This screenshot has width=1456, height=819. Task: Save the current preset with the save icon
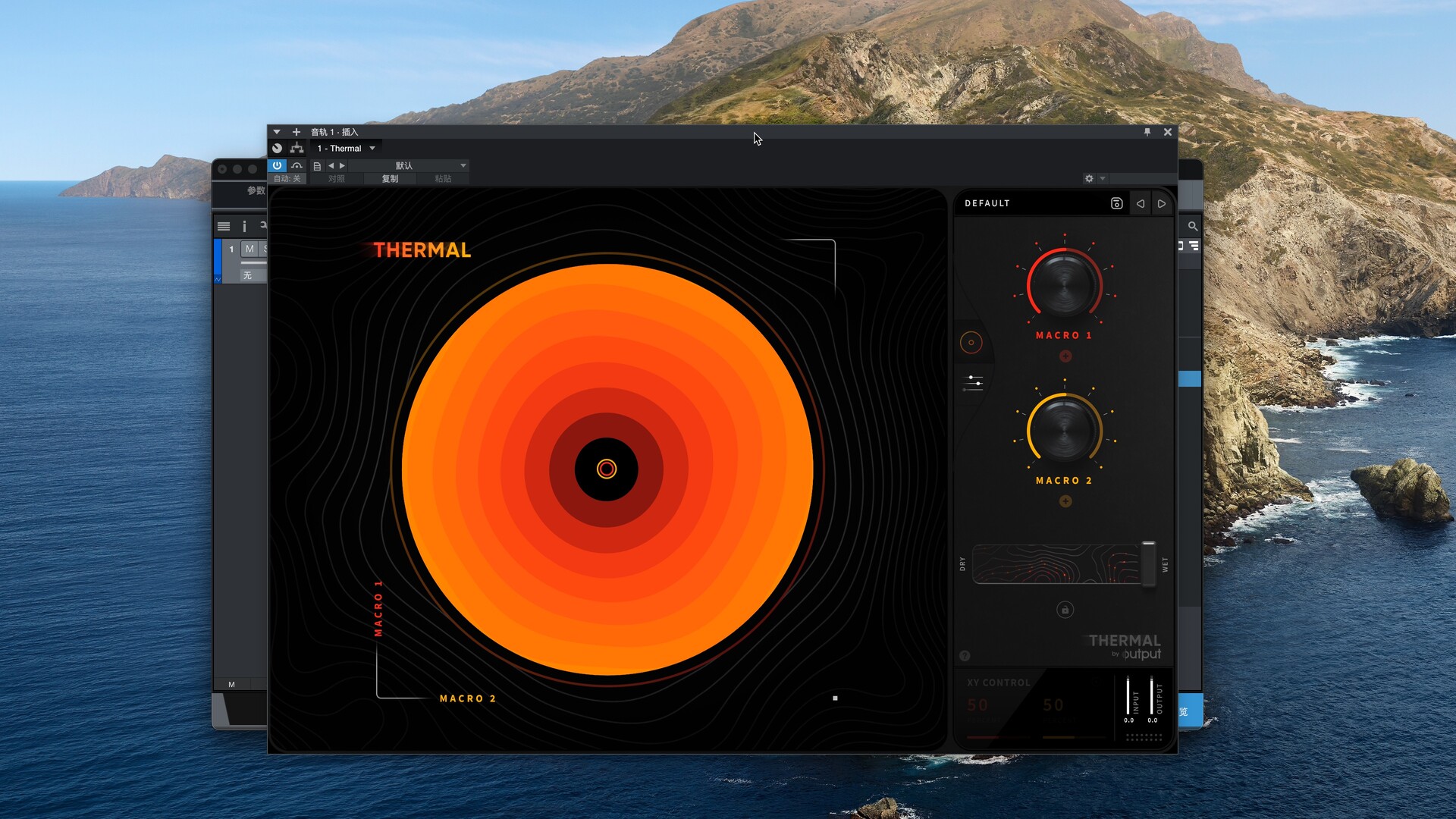click(x=1116, y=203)
